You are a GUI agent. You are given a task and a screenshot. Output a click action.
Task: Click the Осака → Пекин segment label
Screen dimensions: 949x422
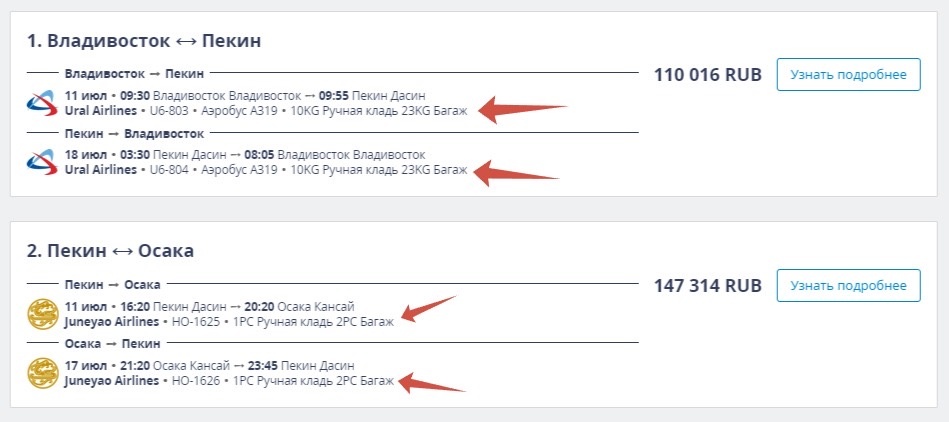point(113,343)
